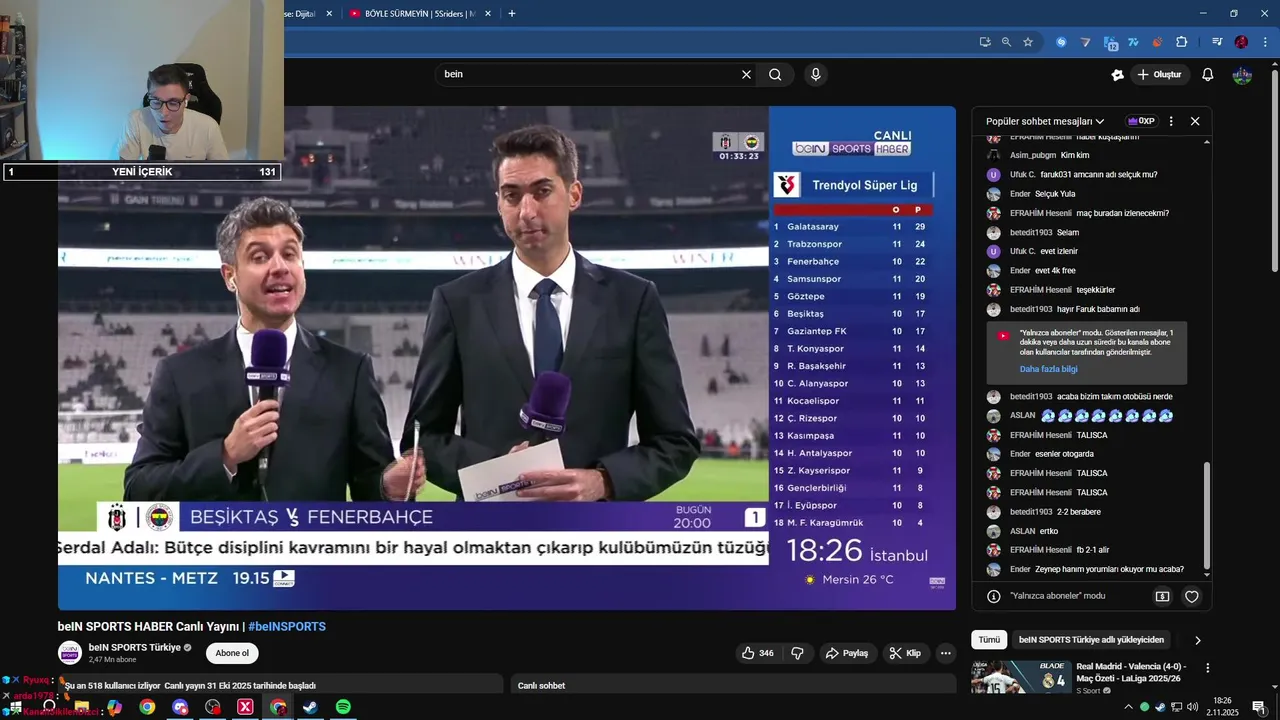Click the Super Chat dollar icon

[x=1162, y=596]
